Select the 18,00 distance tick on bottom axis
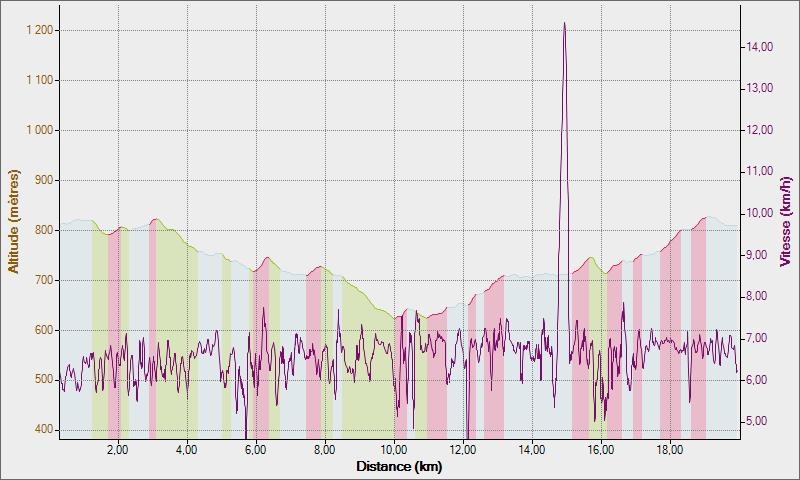This screenshot has width=800, height=480. tap(670, 450)
